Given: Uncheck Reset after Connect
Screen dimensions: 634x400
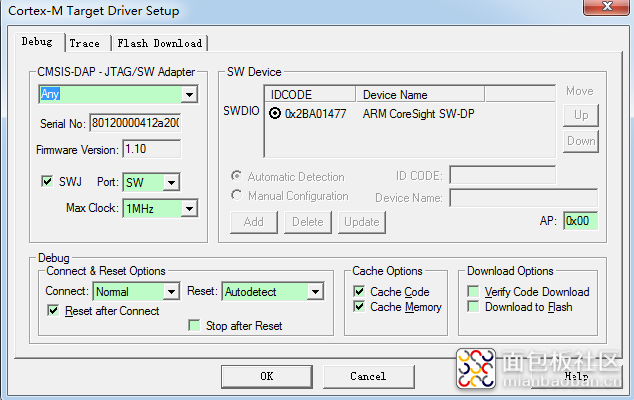Looking at the screenshot, I should [x=53, y=311].
